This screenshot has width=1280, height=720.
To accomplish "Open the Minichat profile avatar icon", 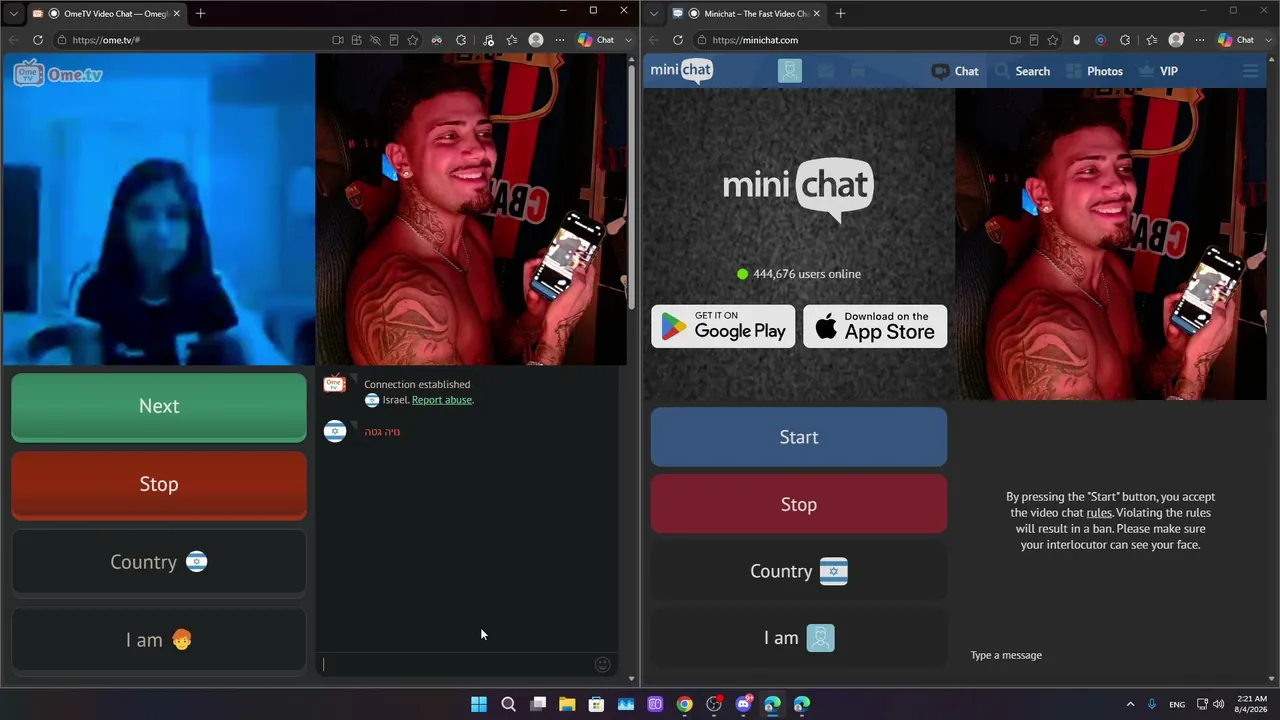I will pos(790,71).
